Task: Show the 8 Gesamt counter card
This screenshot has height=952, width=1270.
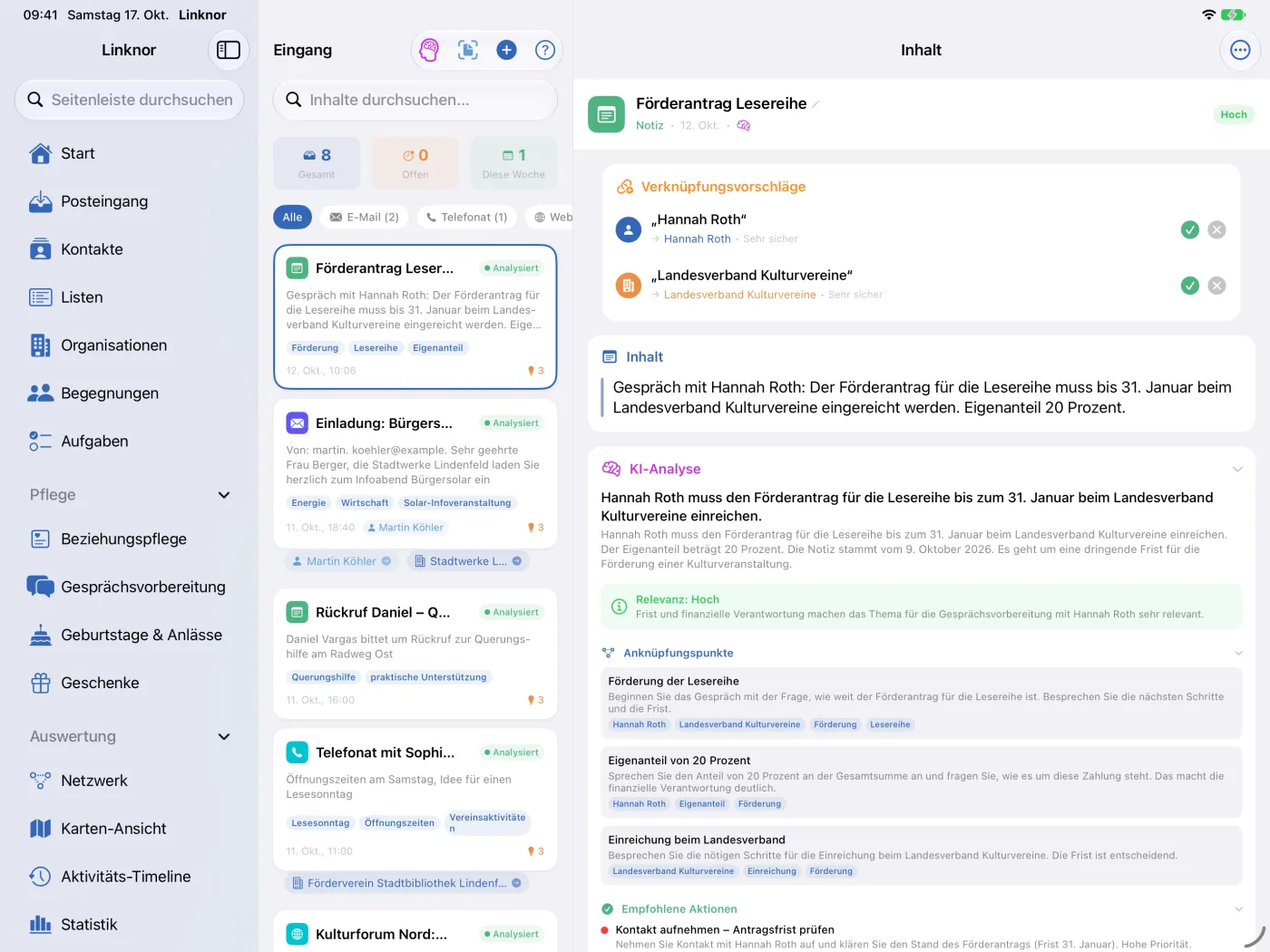Action: click(317, 163)
